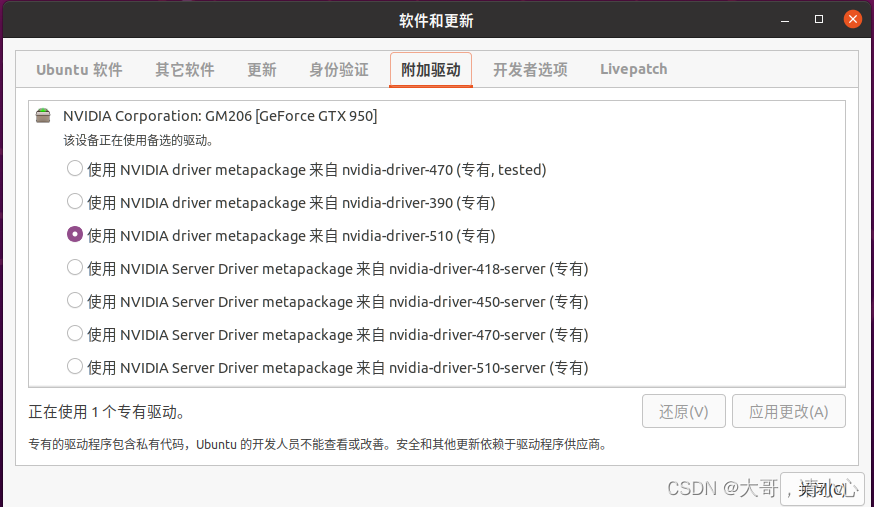Click the 正在使用 1 个专有驱动 status text

point(106,412)
